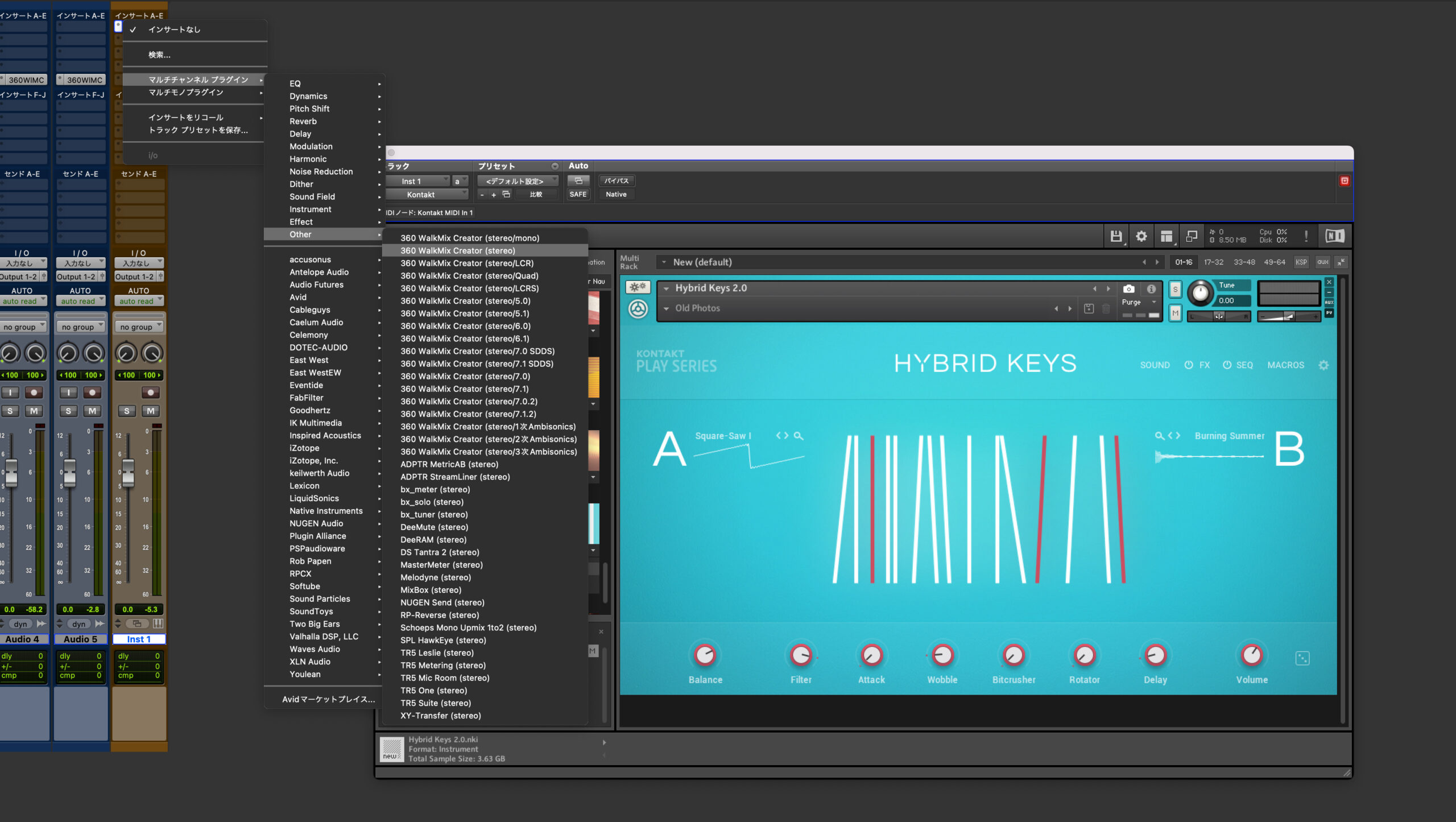Image resolution: width=1456 pixels, height=822 pixels.
Task: Open Hybrid Keys settings gear icon
Action: point(1323,365)
